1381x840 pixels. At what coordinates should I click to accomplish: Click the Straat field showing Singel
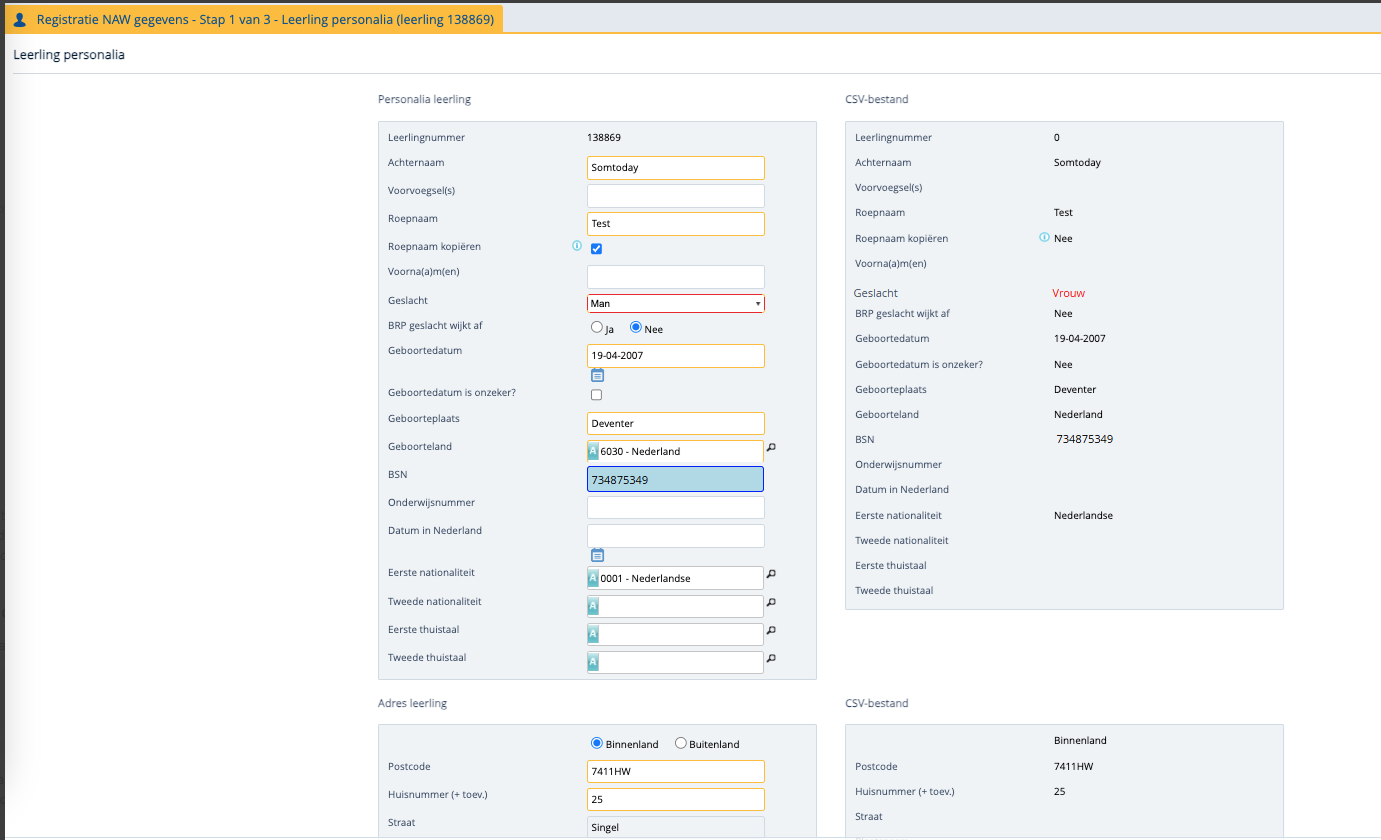[676, 827]
